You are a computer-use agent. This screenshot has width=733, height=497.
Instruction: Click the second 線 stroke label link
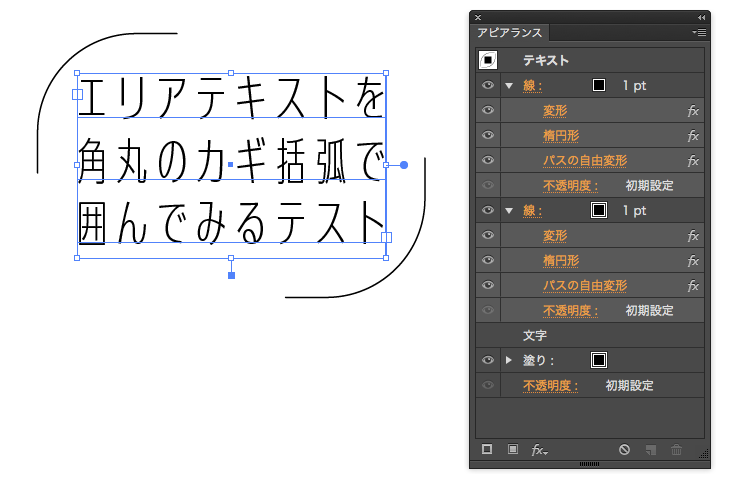click(532, 211)
